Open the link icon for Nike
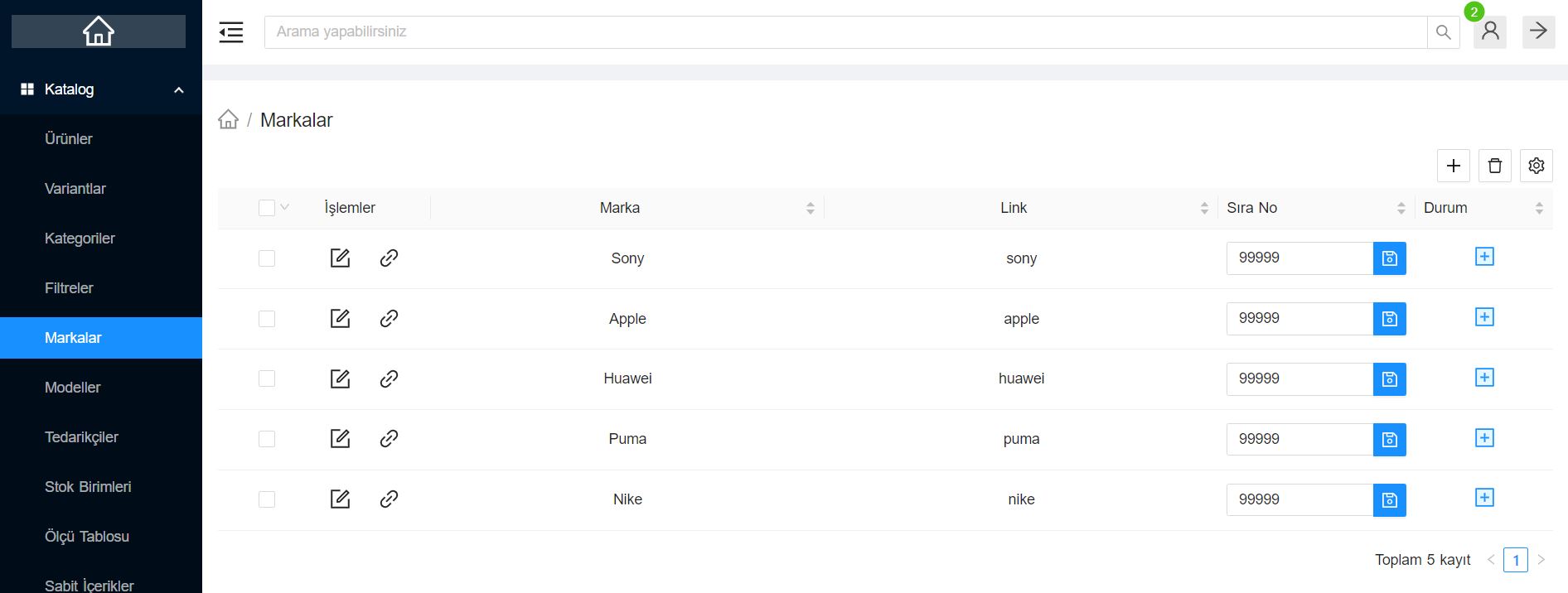The image size is (1568, 593). tap(389, 499)
